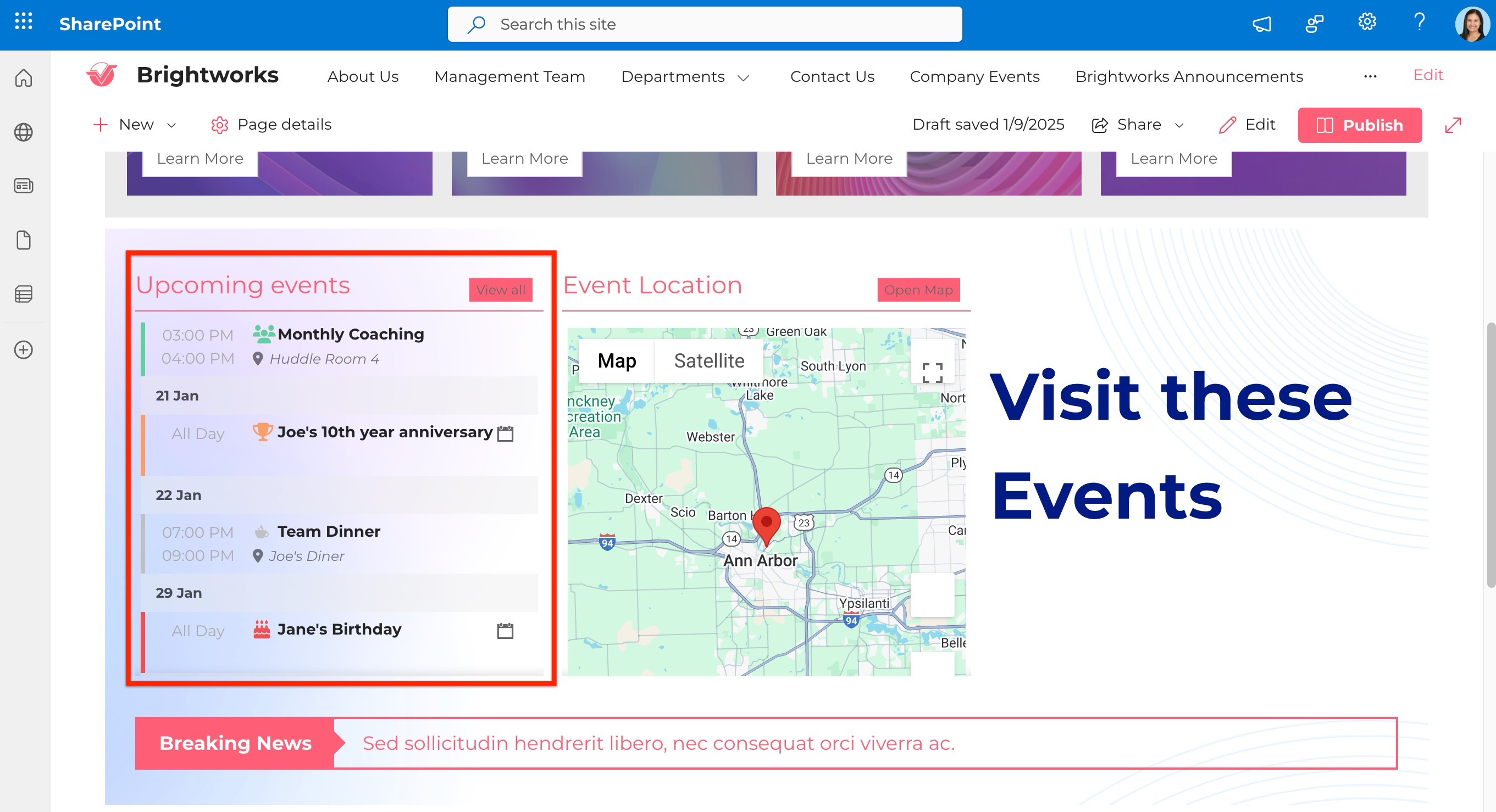1496x812 pixels.
Task: Open the settings gear icon
Action: [x=1366, y=23]
